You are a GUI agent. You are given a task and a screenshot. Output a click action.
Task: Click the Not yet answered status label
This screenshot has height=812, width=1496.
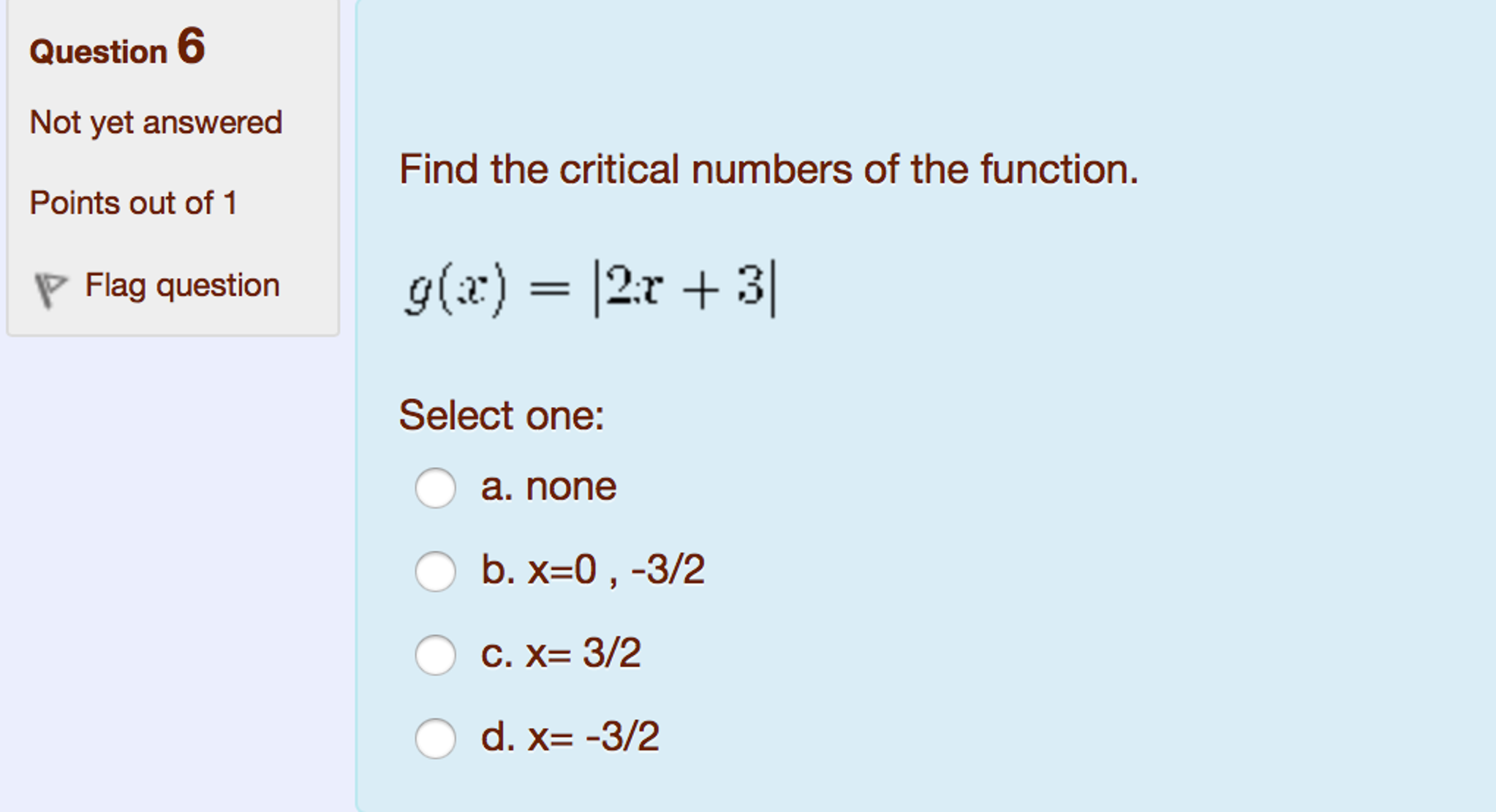click(x=154, y=122)
